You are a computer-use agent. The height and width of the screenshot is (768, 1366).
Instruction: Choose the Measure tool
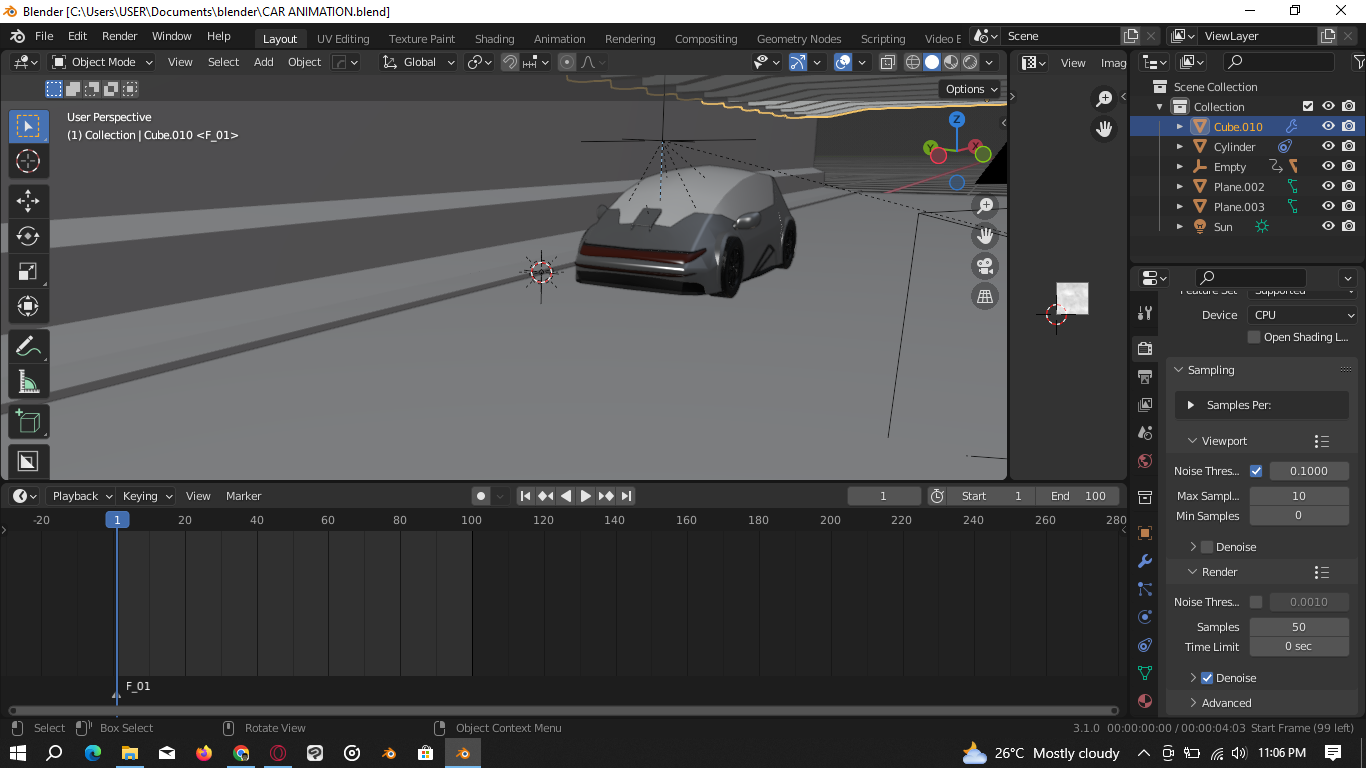click(x=28, y=382)
